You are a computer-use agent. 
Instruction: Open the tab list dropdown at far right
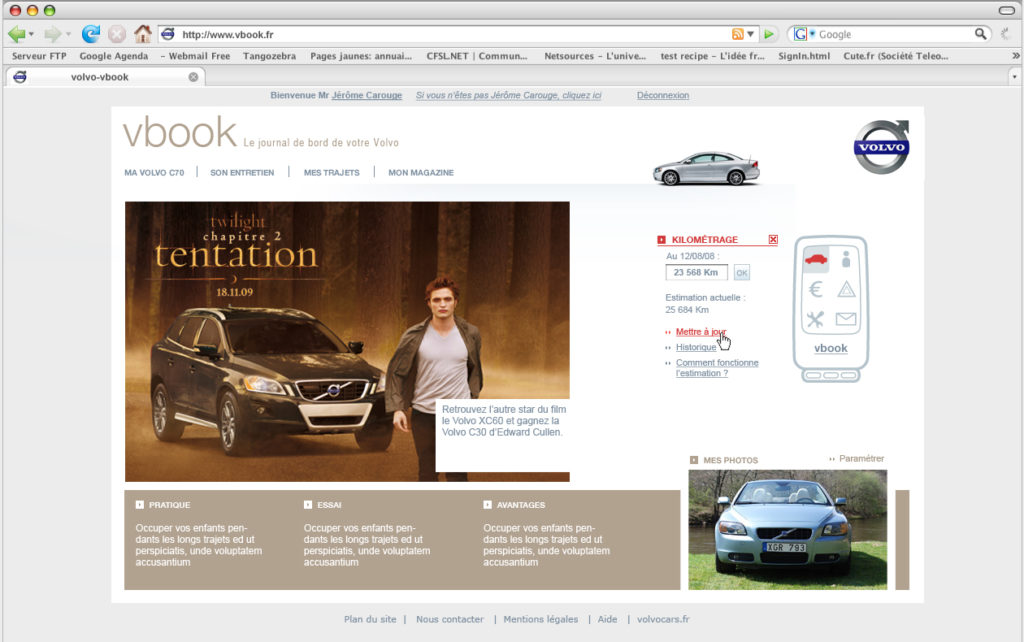pyautogui.click(x=1014, y=77)
